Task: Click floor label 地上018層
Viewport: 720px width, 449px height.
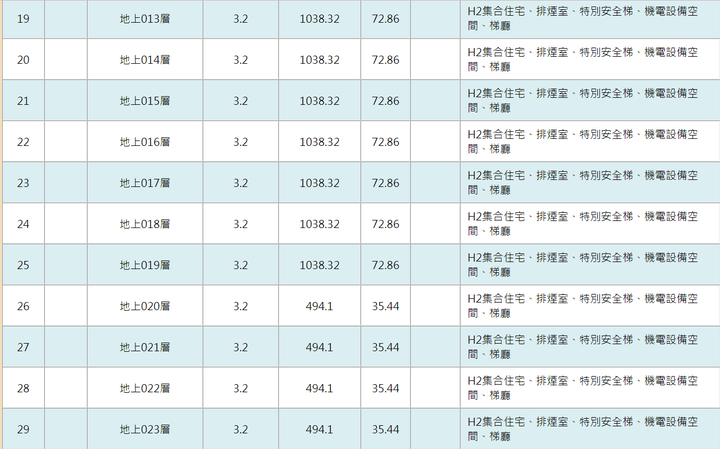Action: pyautogui.click(x=145, y=224)
